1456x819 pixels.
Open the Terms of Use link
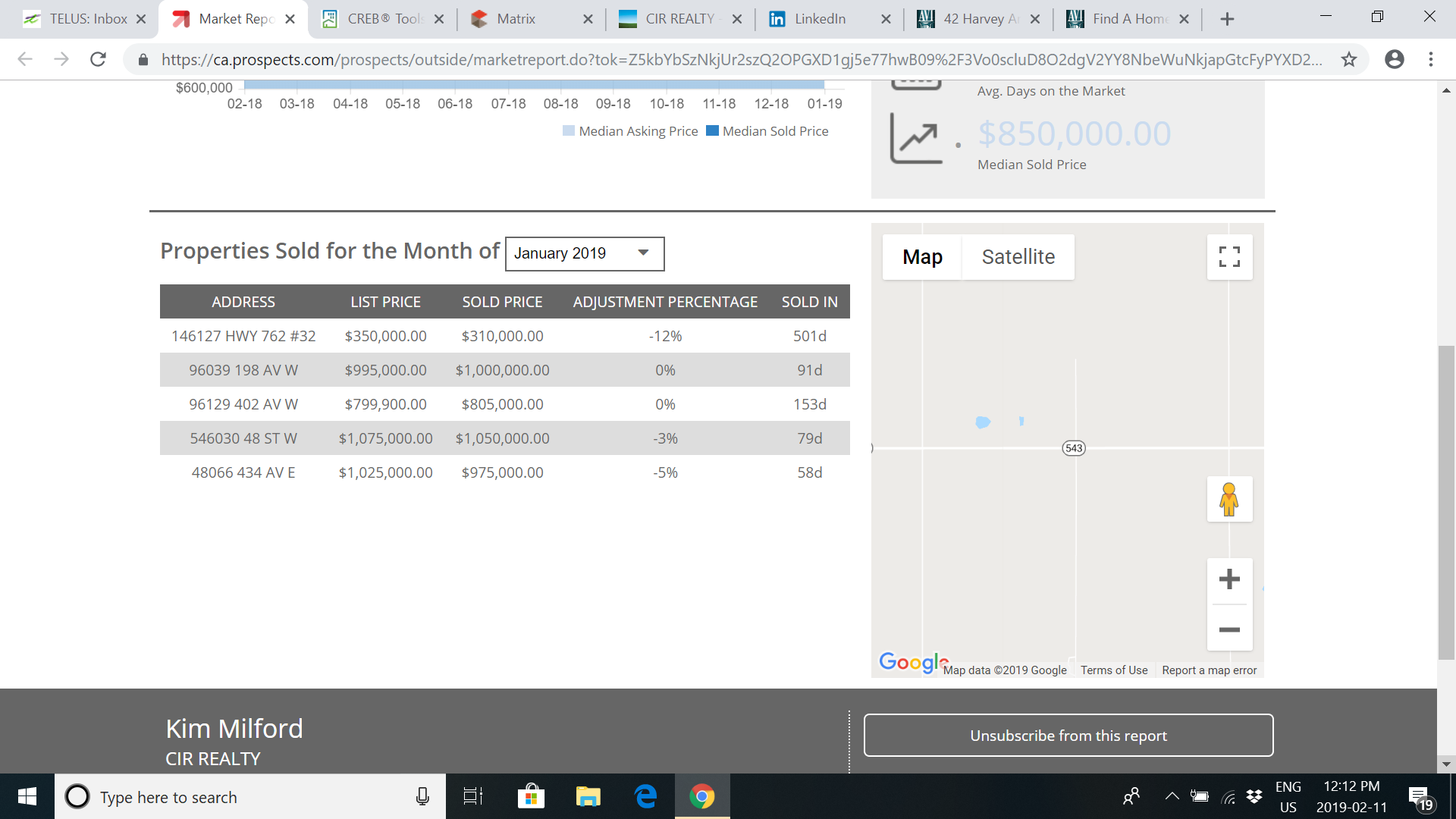click(1114, 670)
